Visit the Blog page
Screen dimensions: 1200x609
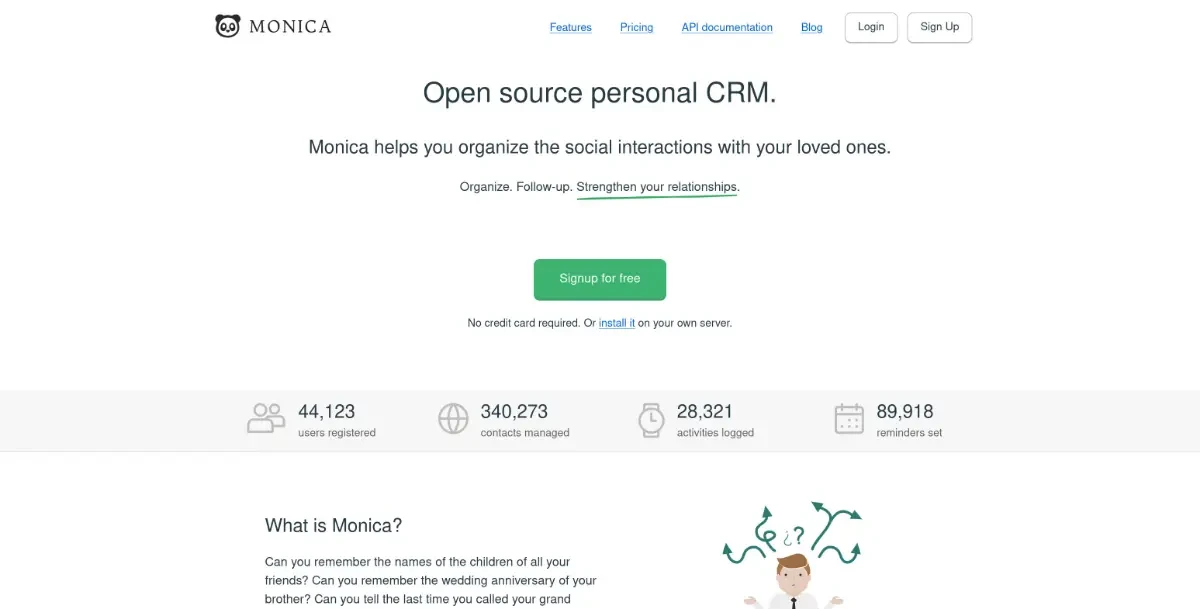(812, 27)
